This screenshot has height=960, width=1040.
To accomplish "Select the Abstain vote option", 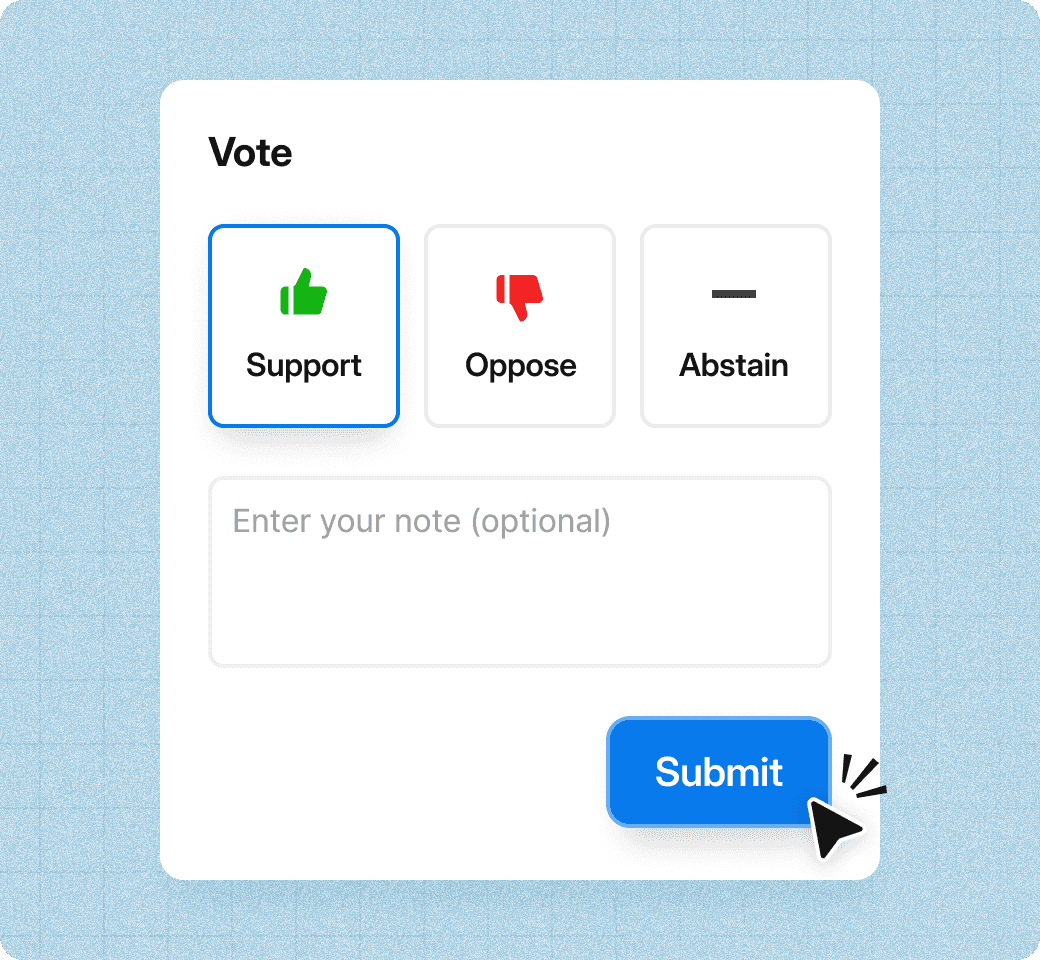I will pyautogui.click(x=735, y=326).
